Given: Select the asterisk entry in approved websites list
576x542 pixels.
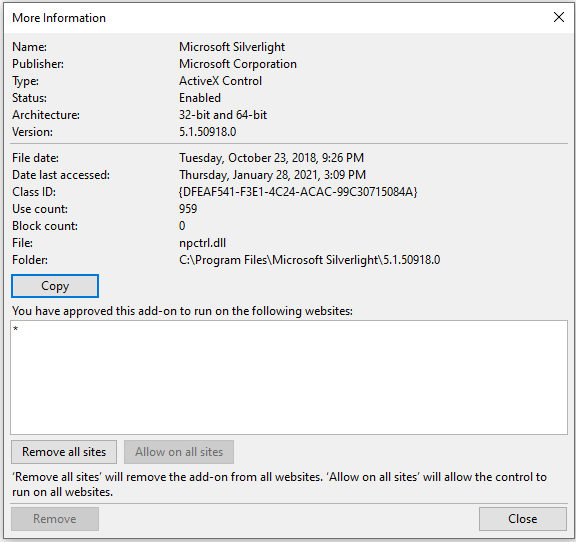Looking at the screenshot, I should point(15,329).
